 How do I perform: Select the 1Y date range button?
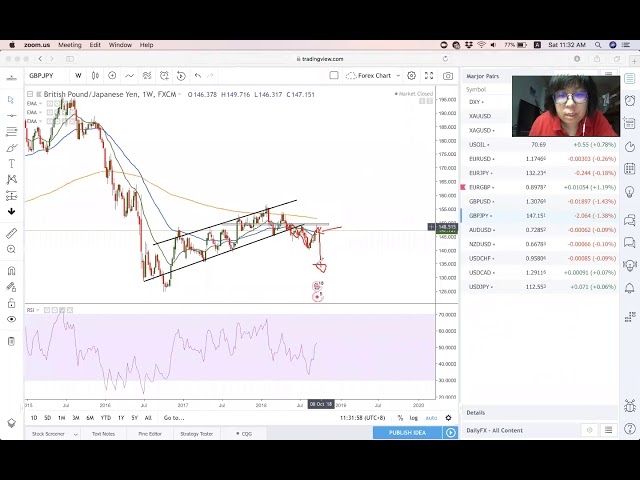[121, 418]
